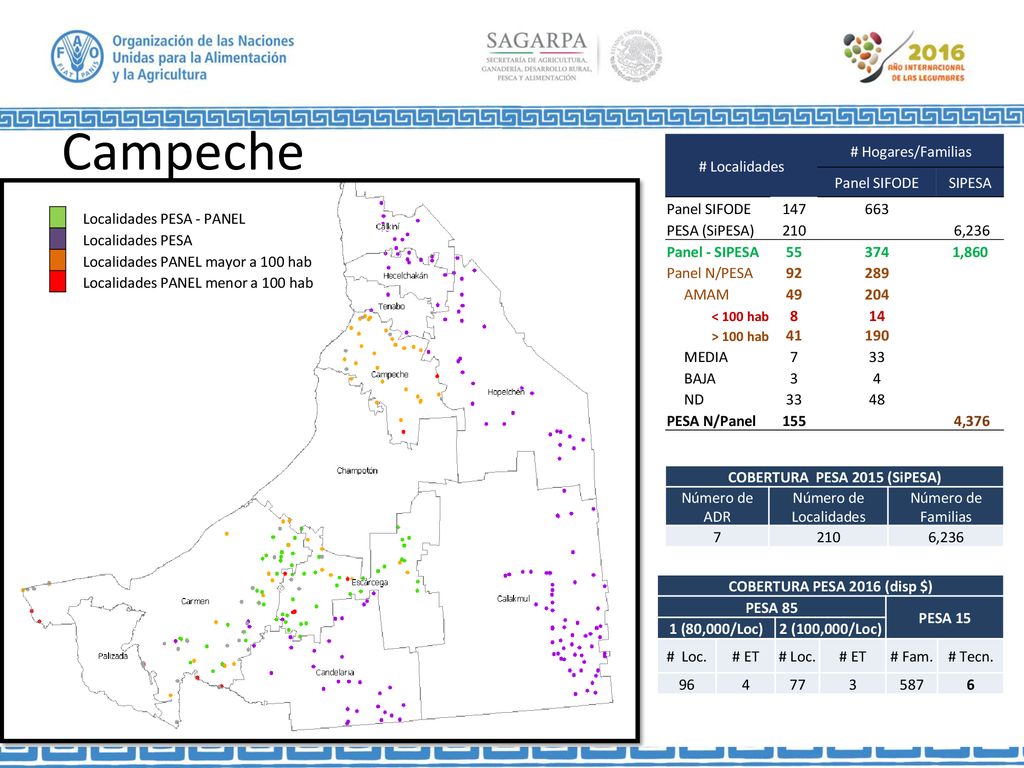Click the red '< 100 hab' row label
This screenshot has width=1024, height=768.
pos(740,317)
